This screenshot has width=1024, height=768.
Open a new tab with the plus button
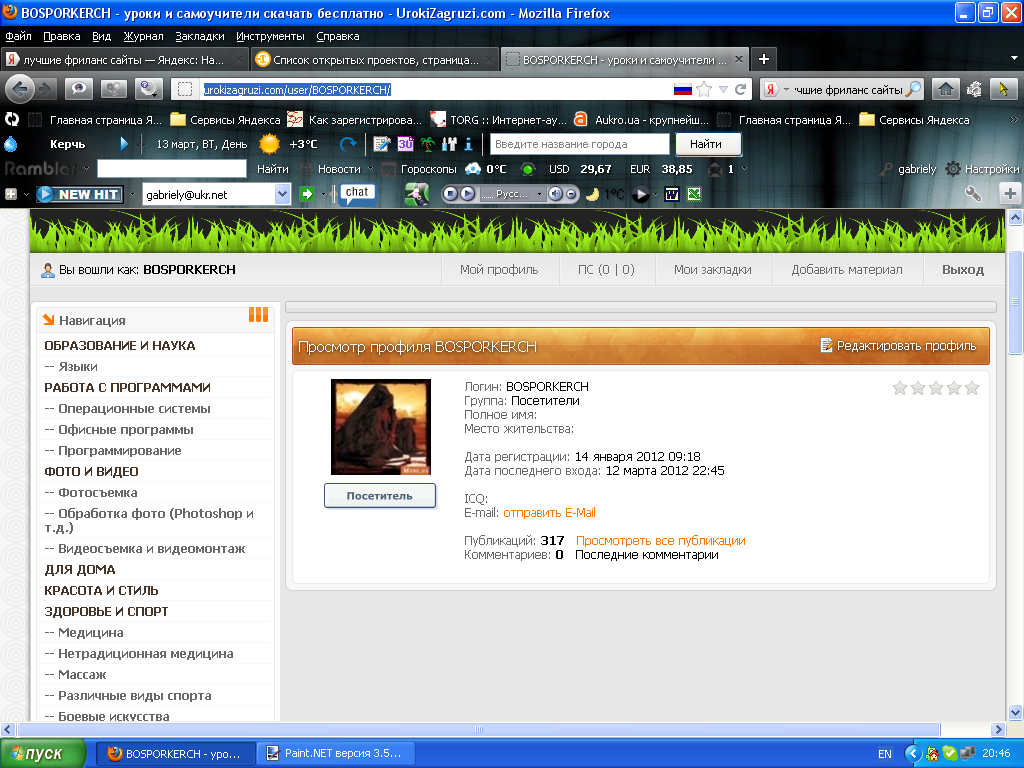[x=763, y=59]
